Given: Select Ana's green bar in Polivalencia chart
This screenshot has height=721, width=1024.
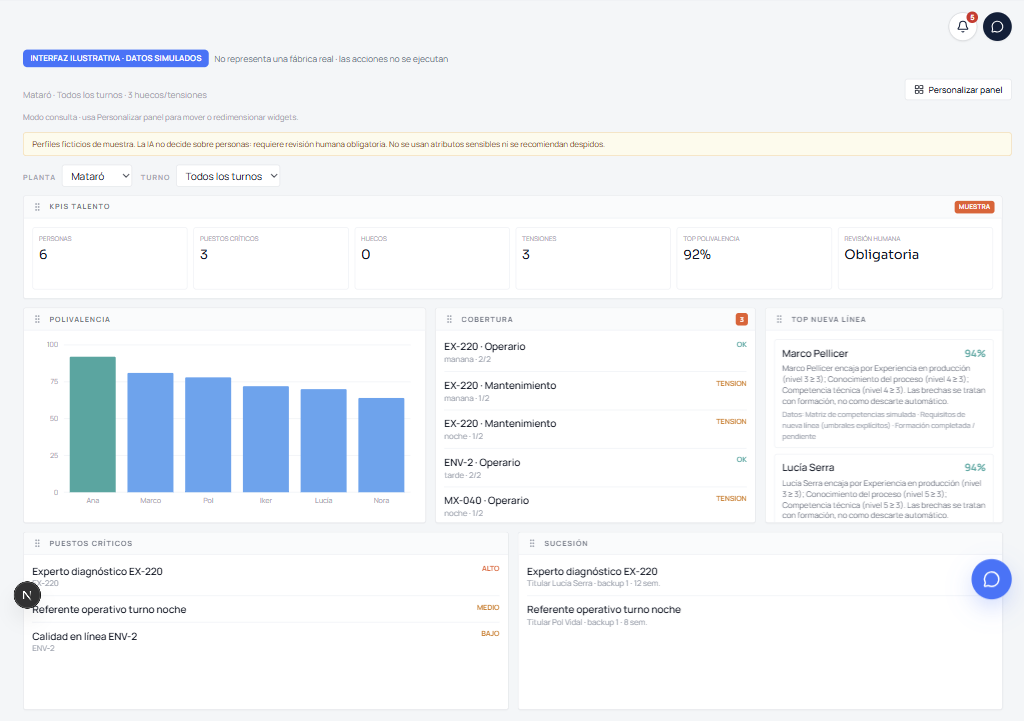Looking at the screenshot, I should coord(93,425).
